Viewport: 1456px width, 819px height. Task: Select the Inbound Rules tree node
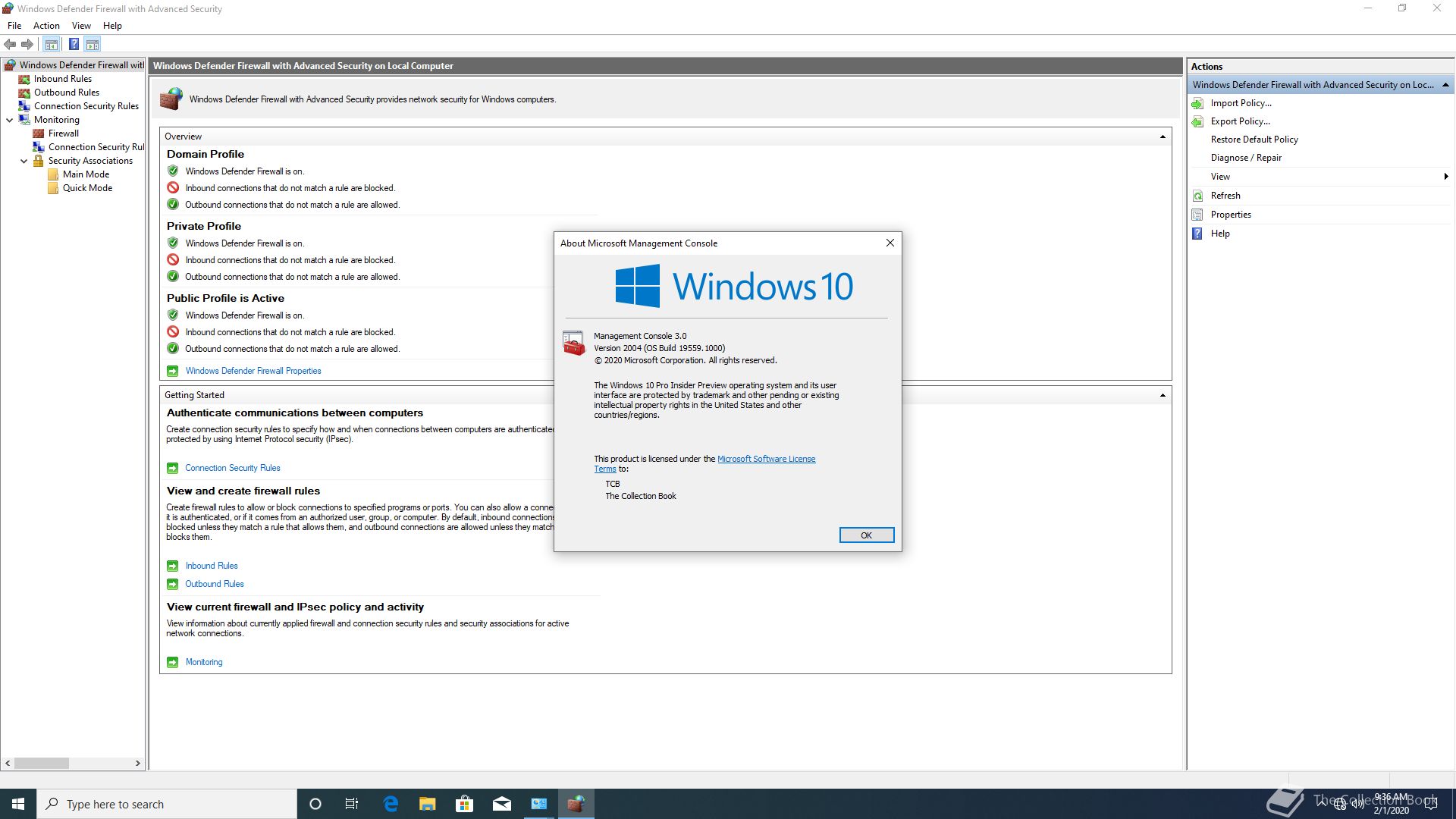(62, 79)
